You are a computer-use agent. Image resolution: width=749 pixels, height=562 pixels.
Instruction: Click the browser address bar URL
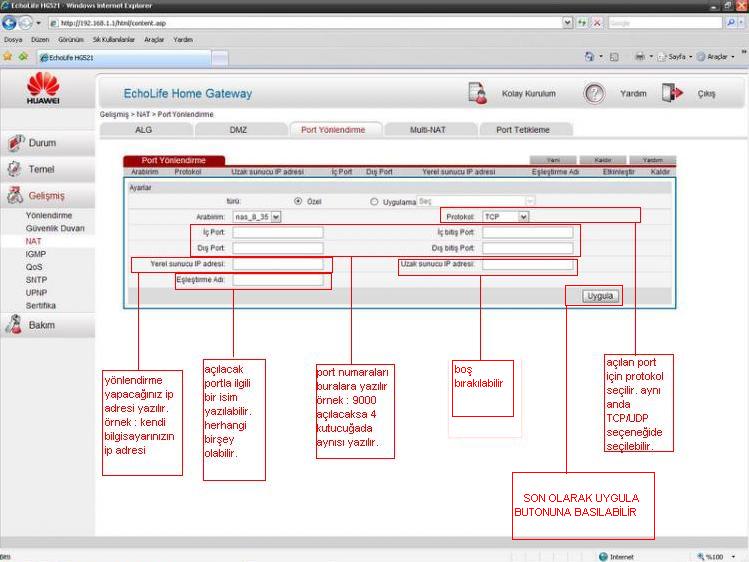(305, 23)
